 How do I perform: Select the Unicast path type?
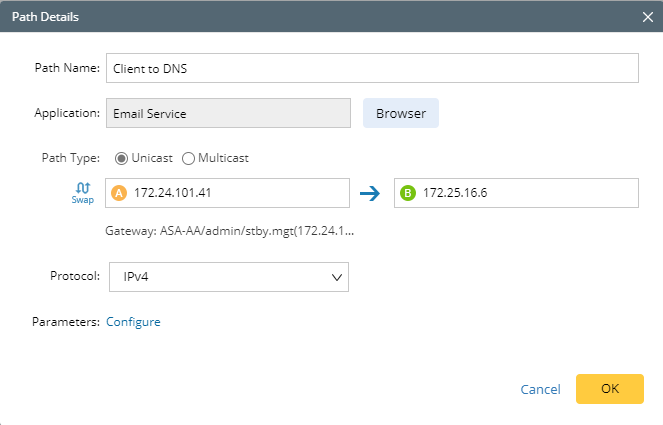point(123,158)
